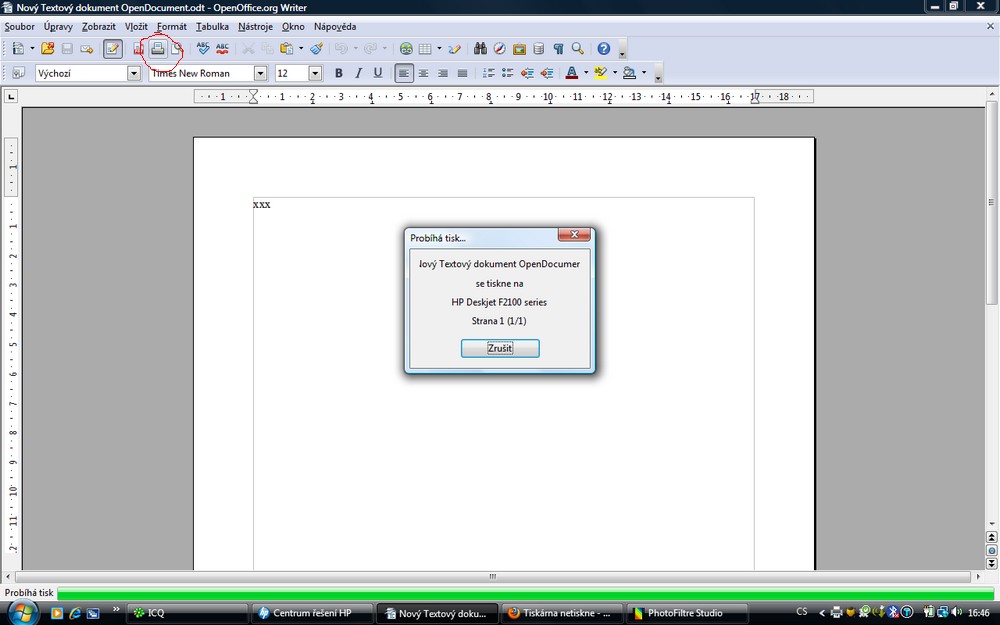
Task: Toggle Underline formatting
Action: (x=378, y=73)
